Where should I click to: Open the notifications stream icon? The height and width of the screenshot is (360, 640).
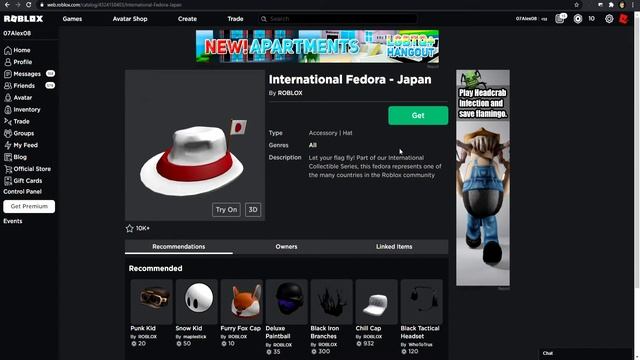pos(560,19)
